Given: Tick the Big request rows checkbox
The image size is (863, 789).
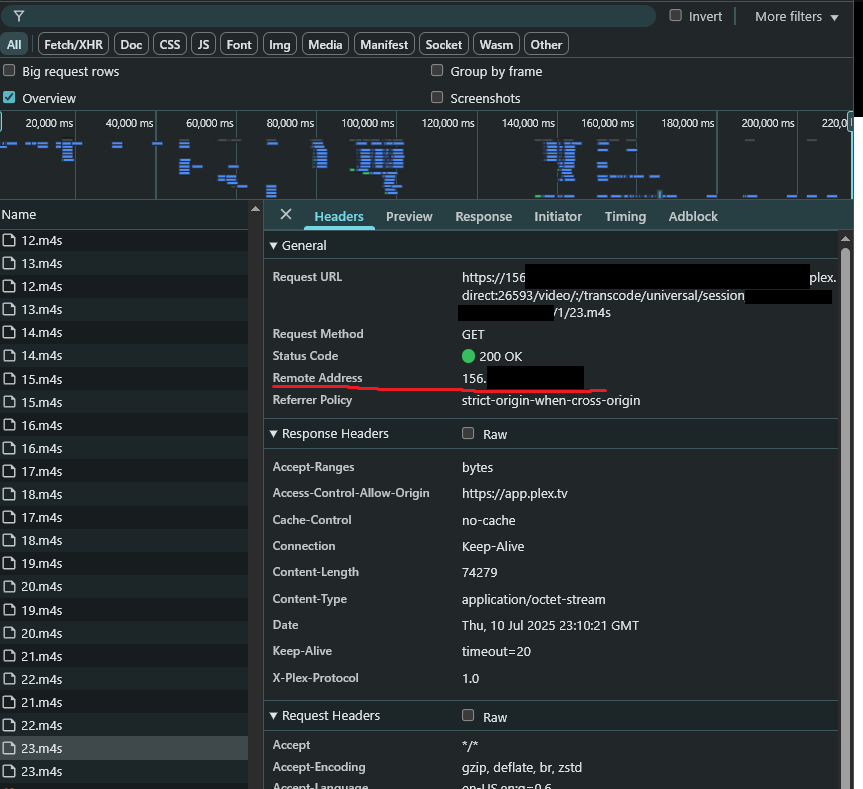Looking at the screenshot, I should tap(9, 70).
